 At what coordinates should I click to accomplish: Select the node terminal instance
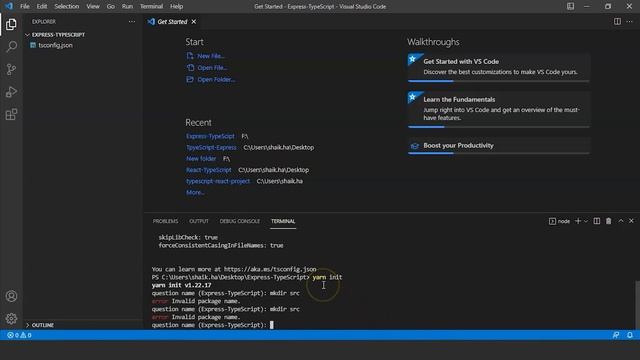(559, 221)
